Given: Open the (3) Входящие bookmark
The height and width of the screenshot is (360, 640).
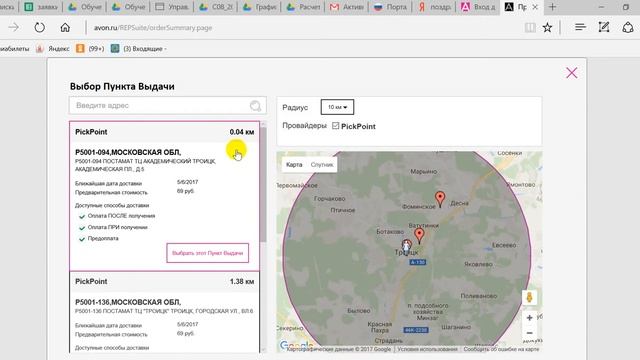Looking at the screenshot, I should pos(139,49).
